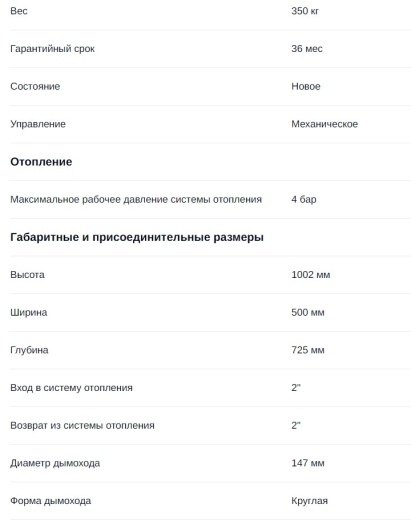Select the 36 мес warranty value
Viewport: 411px width, 520px height.
(307, 49)
